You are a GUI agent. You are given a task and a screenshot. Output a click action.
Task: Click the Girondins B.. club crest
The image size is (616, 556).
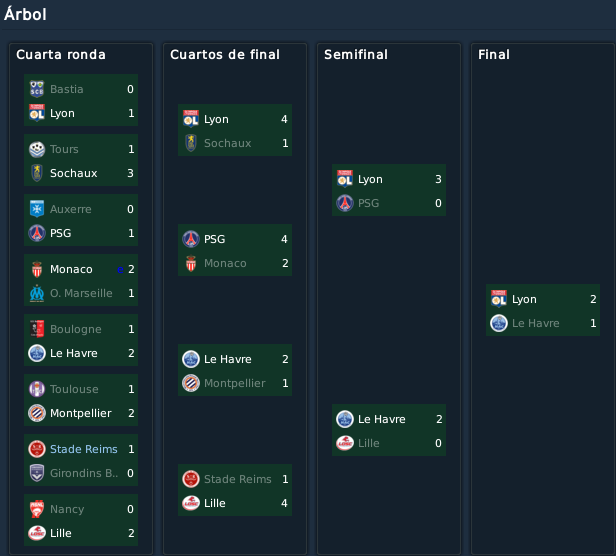click(37, 473)
